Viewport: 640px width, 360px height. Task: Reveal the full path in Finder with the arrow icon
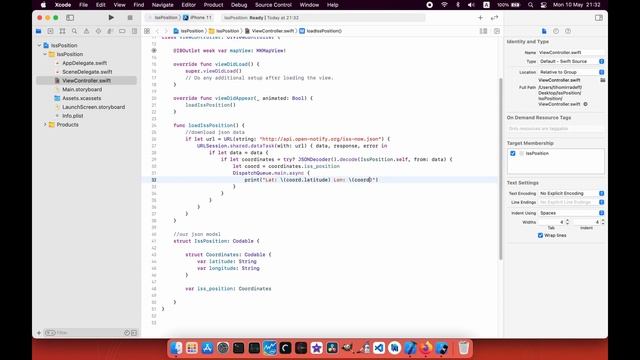pyautogui.click(x=585, y=104)
